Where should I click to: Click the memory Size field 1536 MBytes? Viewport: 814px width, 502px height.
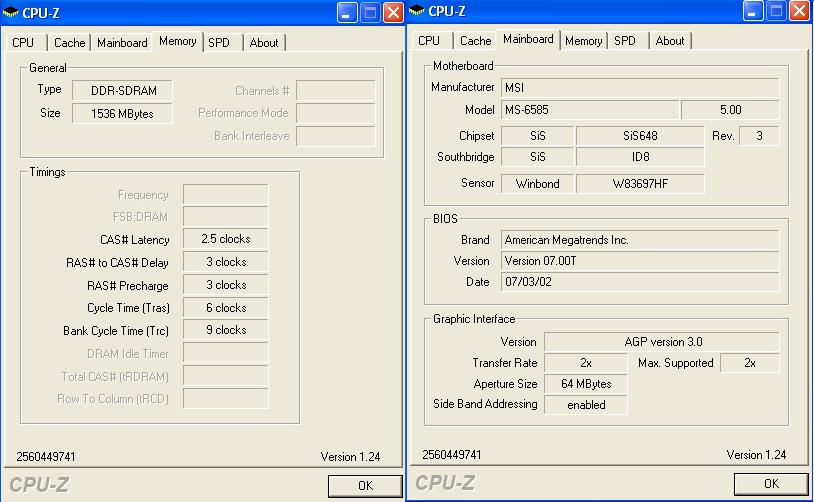click(x=122, y=114)
